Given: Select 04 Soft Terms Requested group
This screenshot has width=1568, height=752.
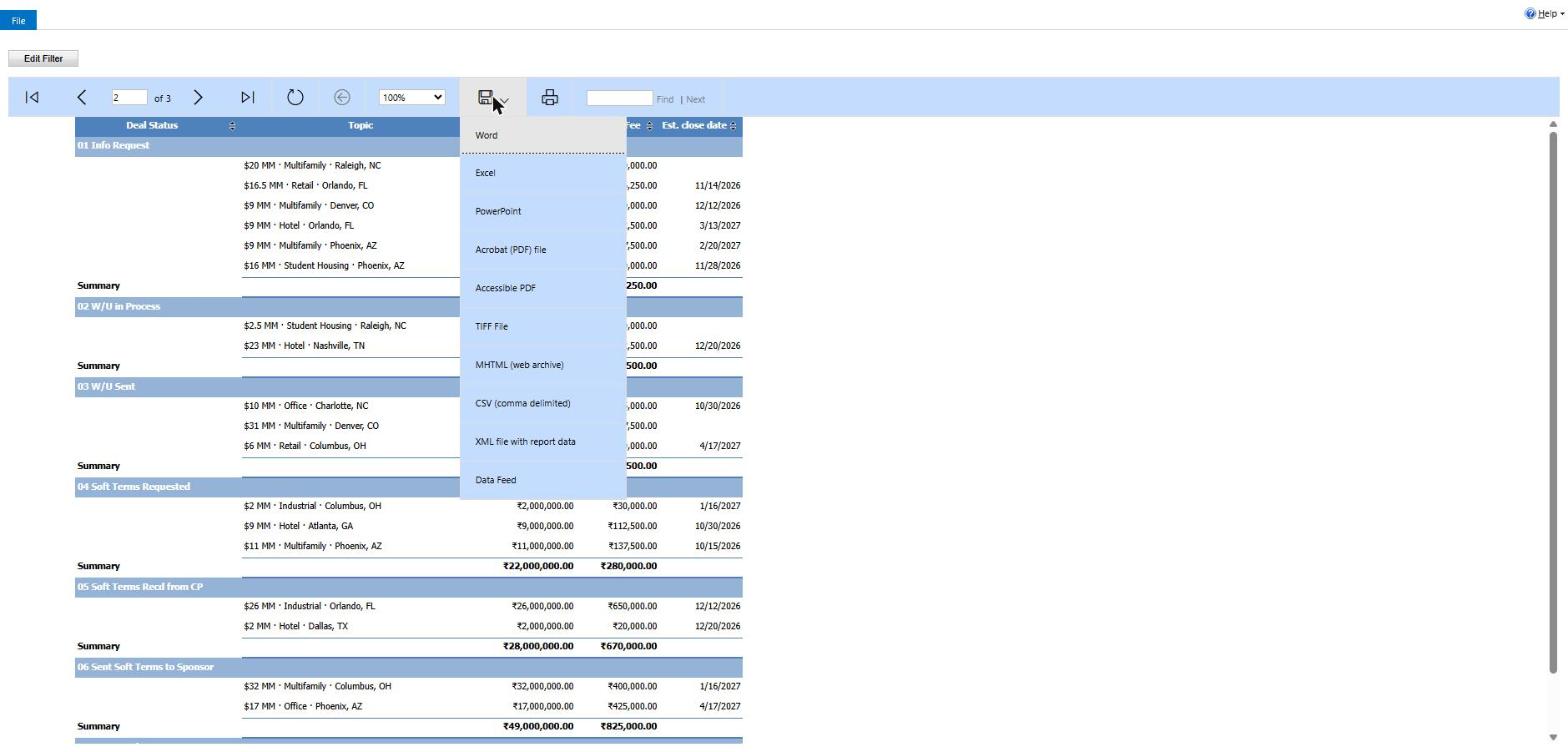Looking at the screenshot, I should click(408, 486).
